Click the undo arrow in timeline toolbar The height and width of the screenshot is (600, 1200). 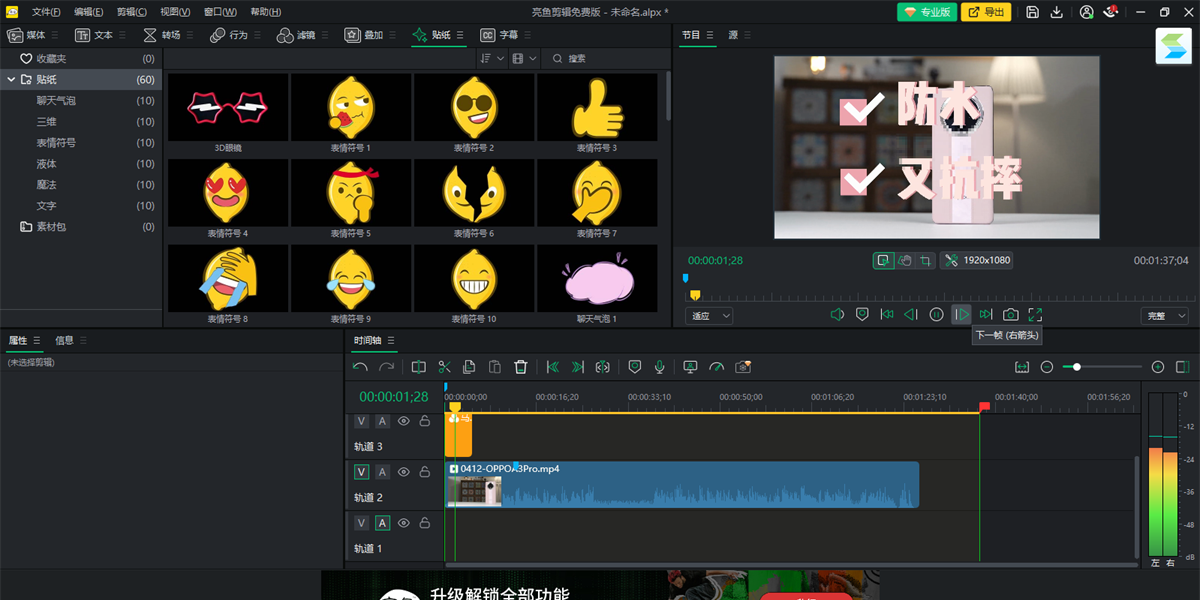click(361, 367)
